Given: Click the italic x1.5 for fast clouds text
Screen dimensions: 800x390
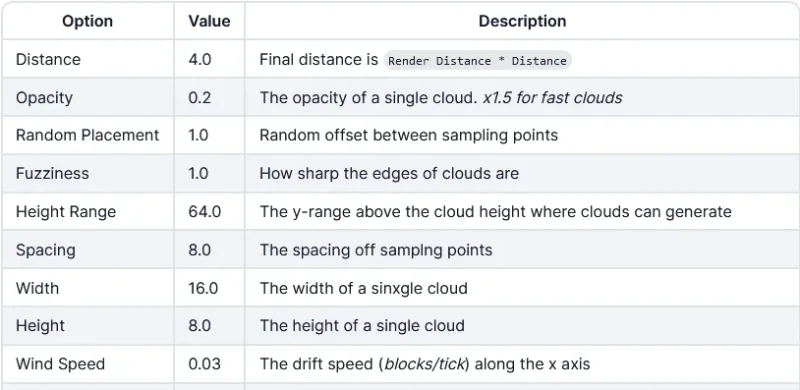Looking at the screenshot, I should pyautogui.click(x=552, y=98).
